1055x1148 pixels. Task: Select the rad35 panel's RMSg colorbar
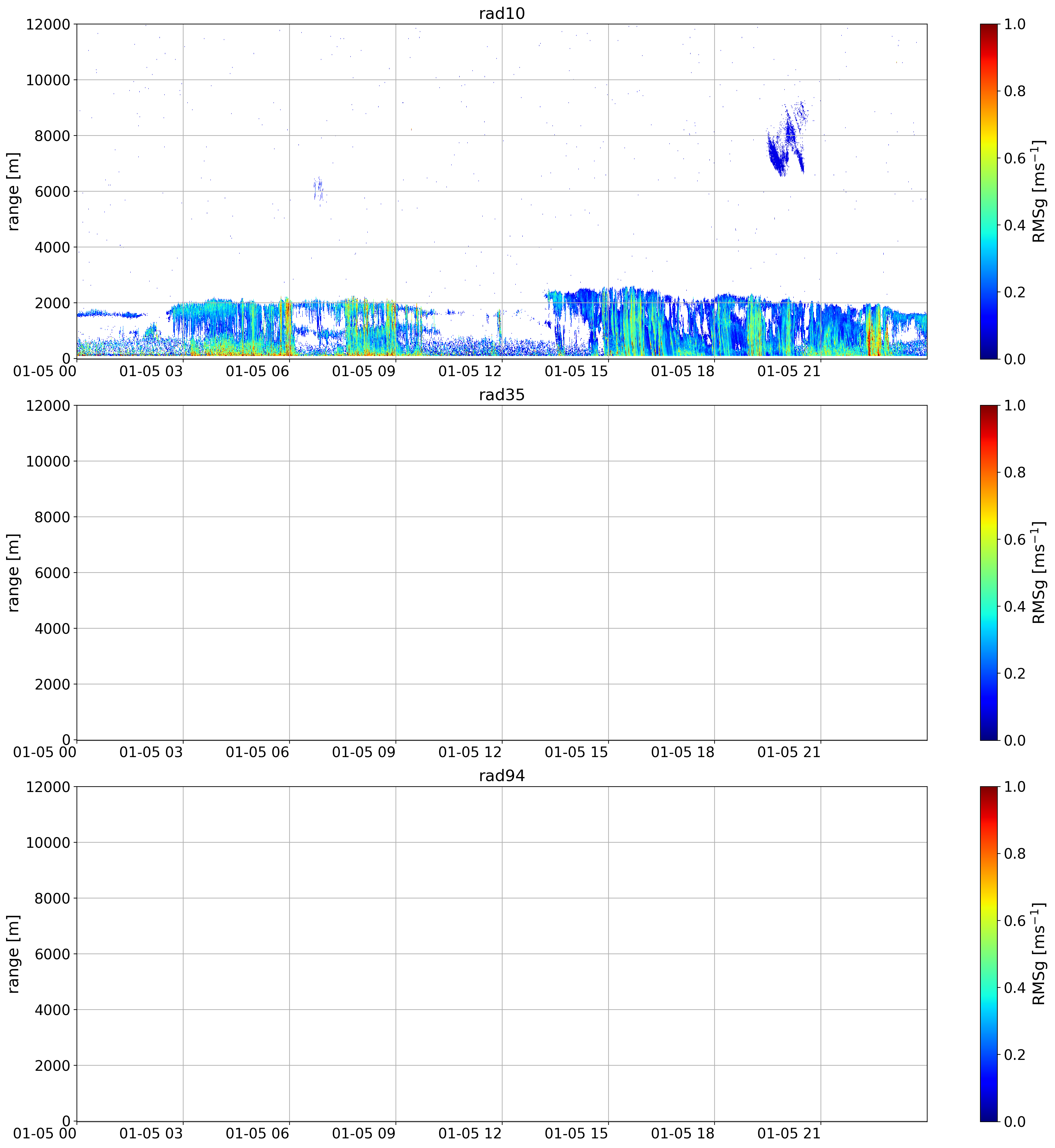(x=989, y=572)
